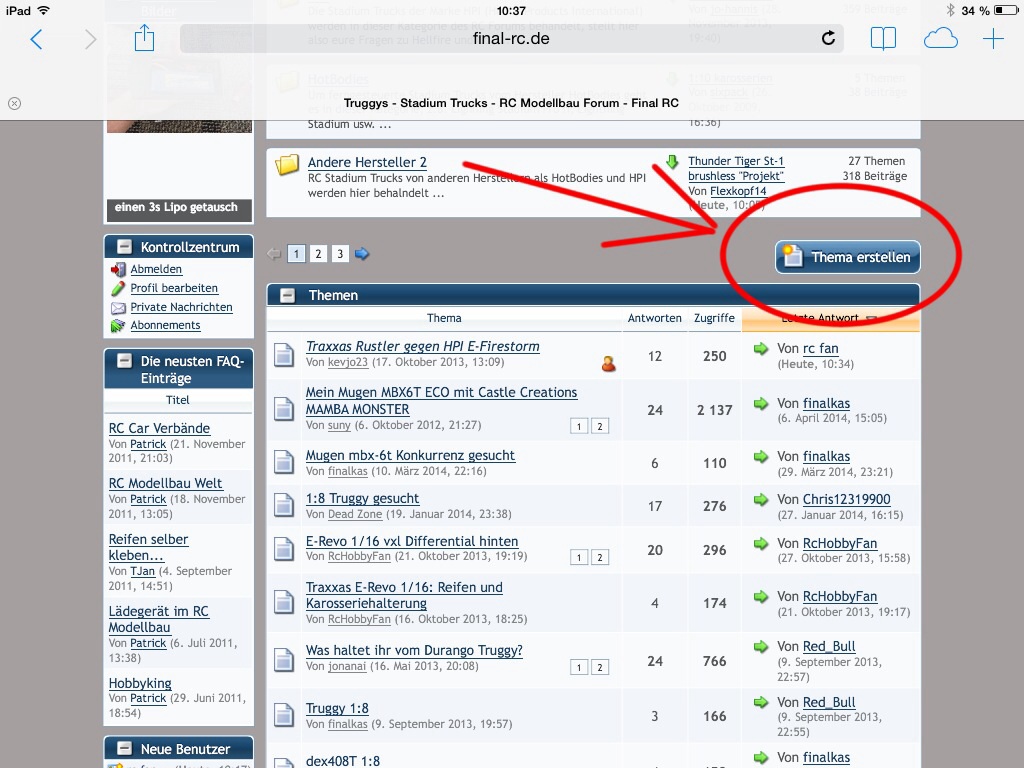Tap the address bar showing final-rc.de
This screenshot has width=1024, height=768.
[510, 39]
